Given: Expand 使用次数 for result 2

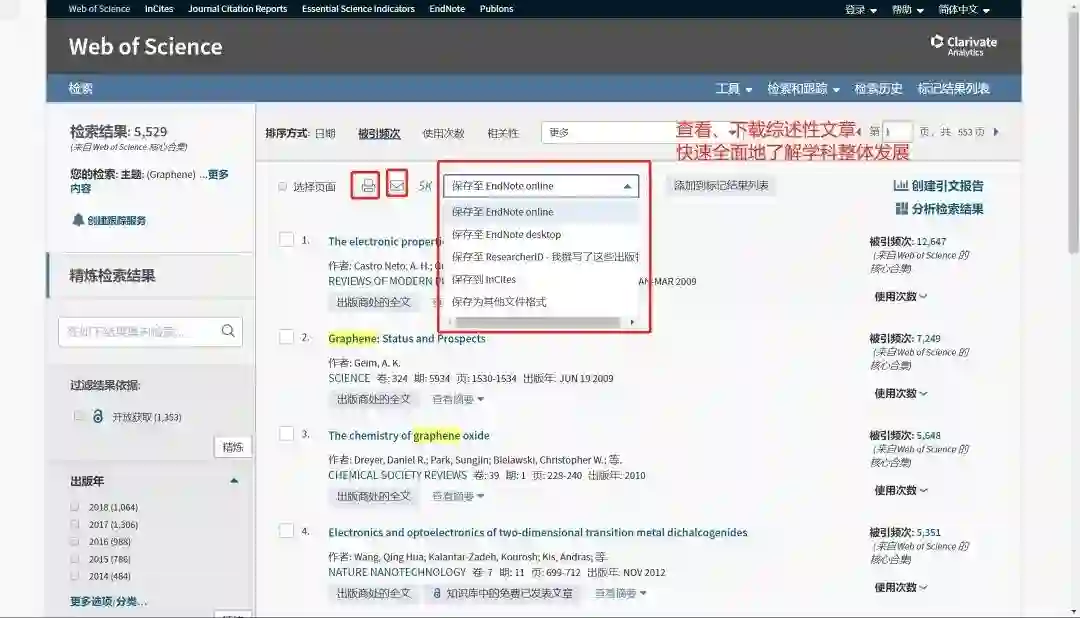Looking at the screenshot, I should (900, 393).
